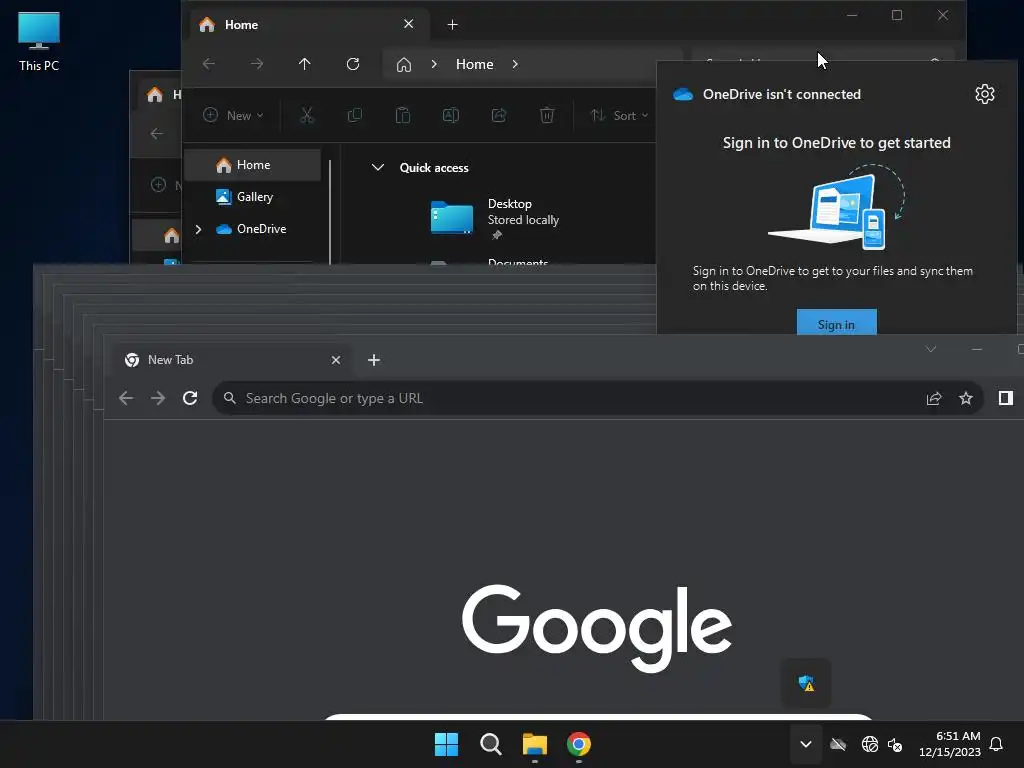Viewport: 1024px width, 768px height.
Task: Open This PC desktop icon
Action: (x=39, y=42)
